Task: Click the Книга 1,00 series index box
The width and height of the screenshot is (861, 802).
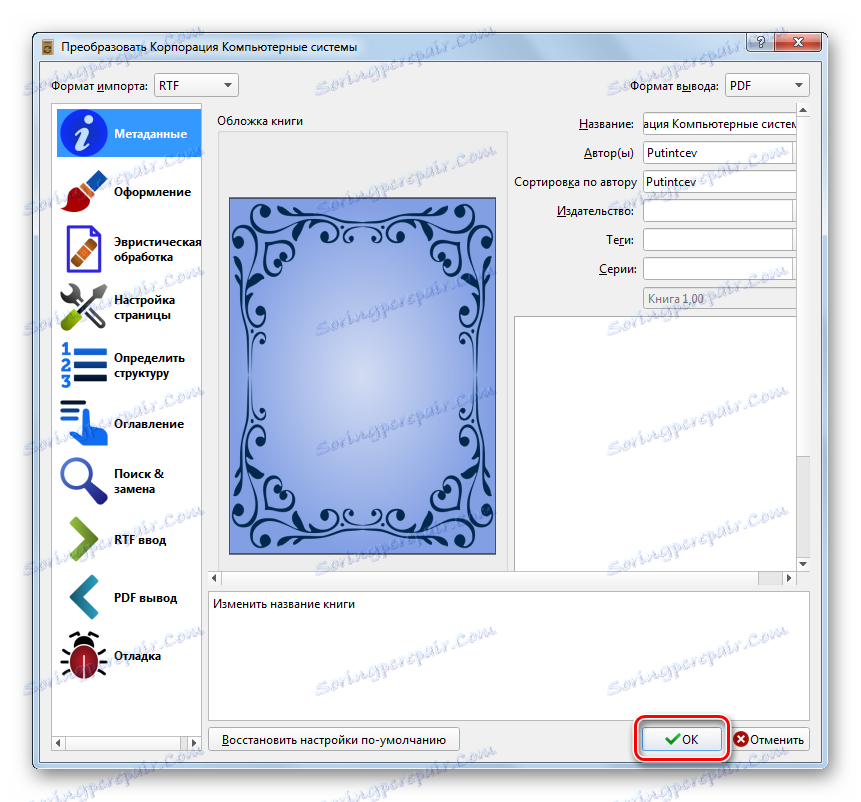Action: (x=719, y=299)
